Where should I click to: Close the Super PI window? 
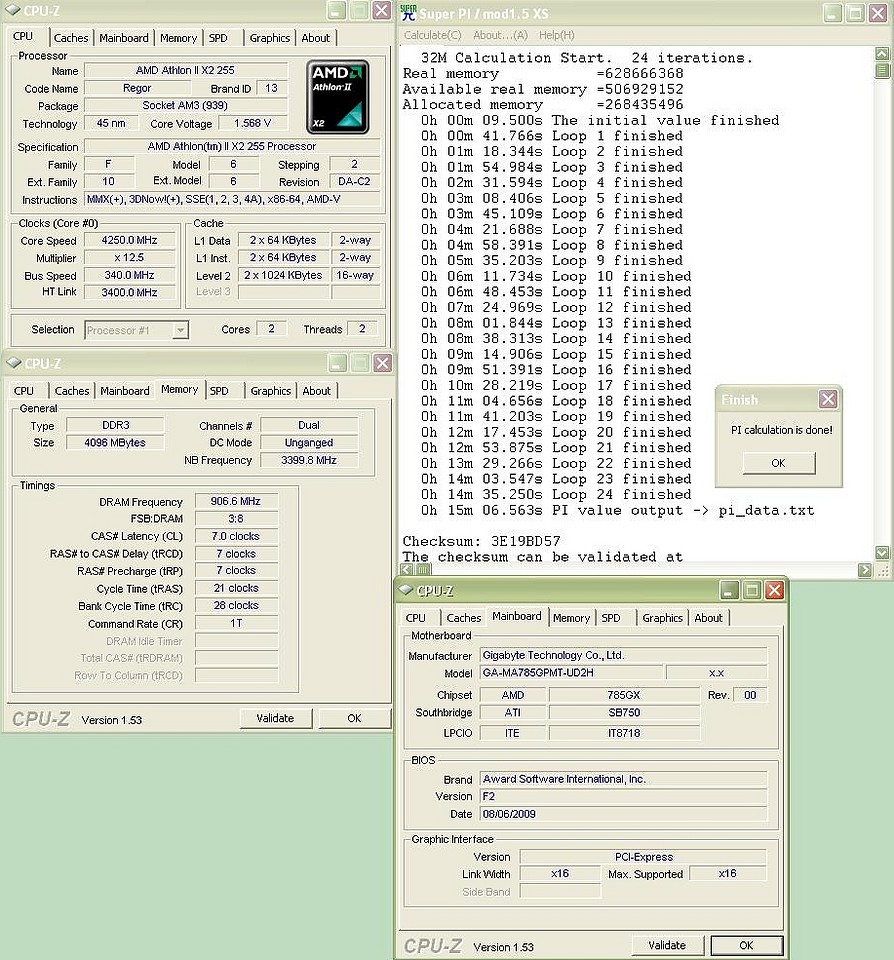coord(878,13)
